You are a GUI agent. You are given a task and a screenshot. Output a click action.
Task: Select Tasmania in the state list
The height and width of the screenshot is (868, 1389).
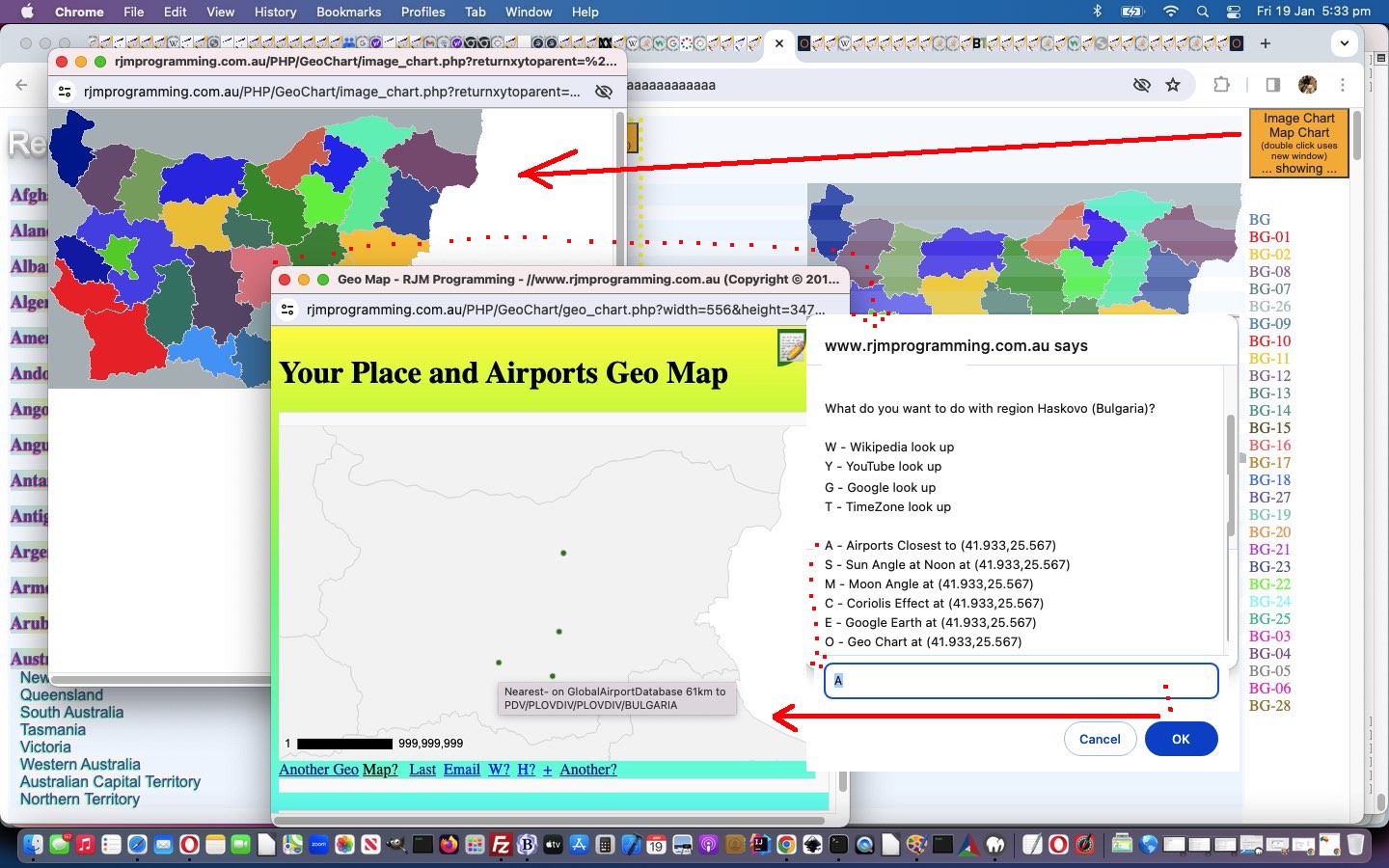coord(53,729)
